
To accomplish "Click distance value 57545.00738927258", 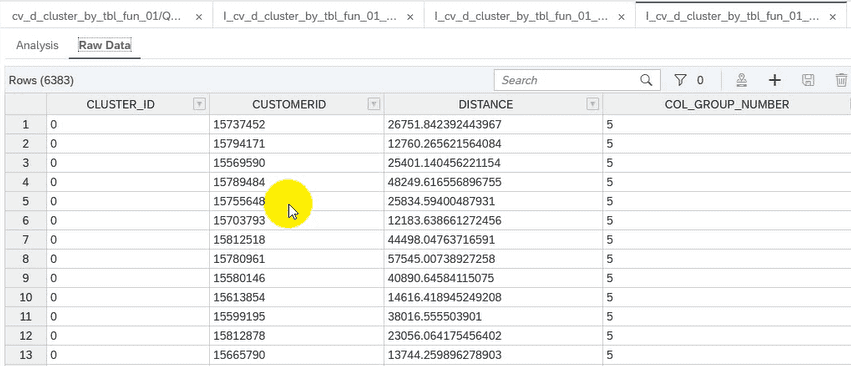I will pyautogui.click(x=441, y=259).
